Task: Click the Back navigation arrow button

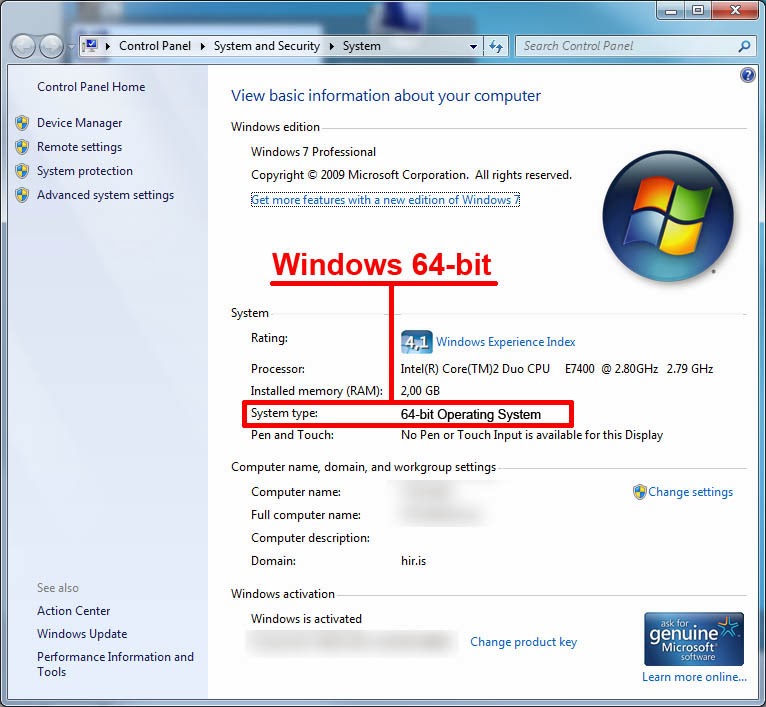Action: coord(23,46)
